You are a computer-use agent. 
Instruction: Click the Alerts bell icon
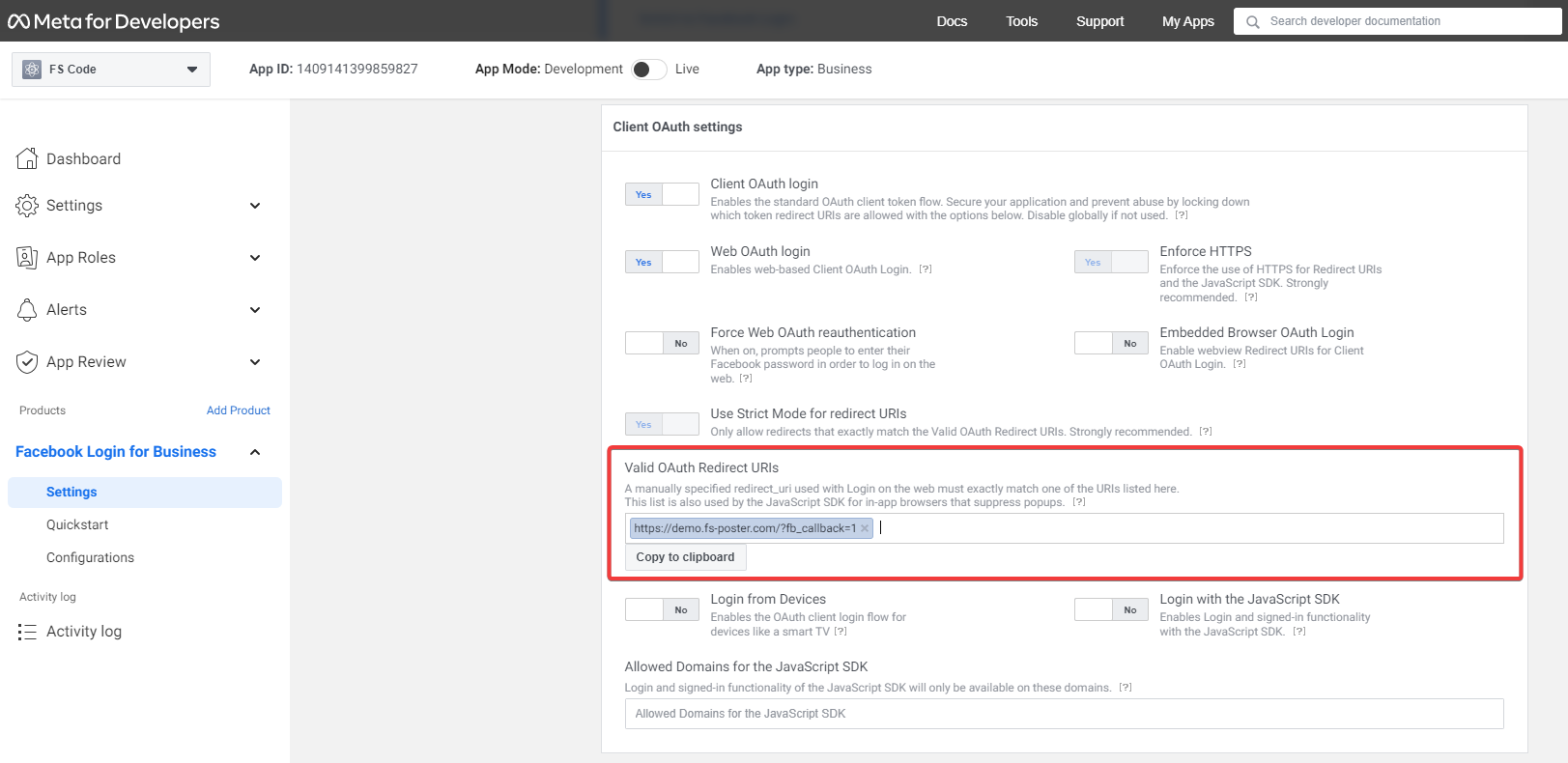(x=27, y=309)
